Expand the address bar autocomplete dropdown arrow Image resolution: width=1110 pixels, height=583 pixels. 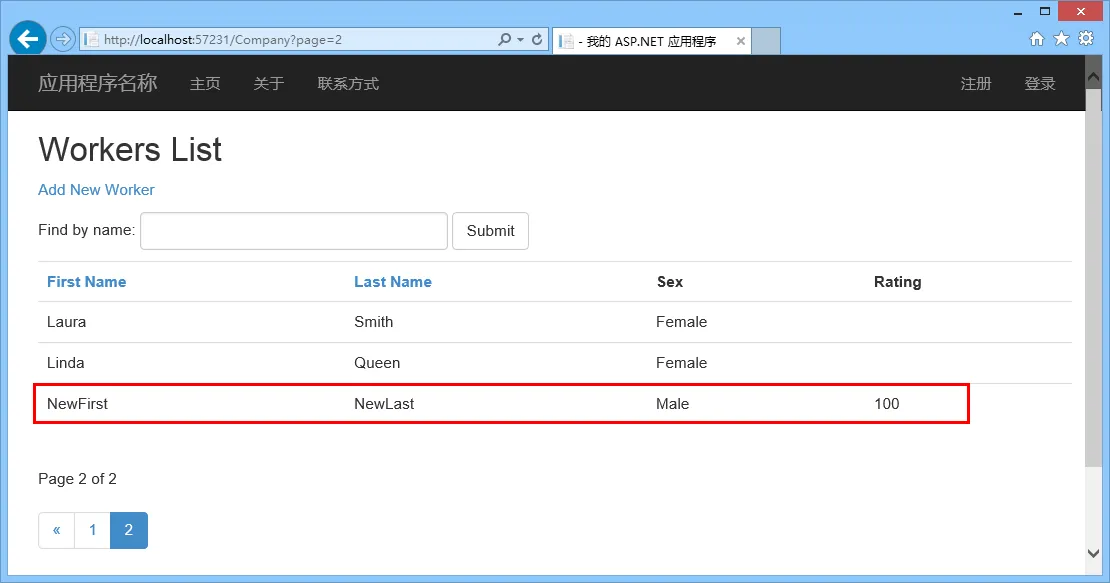(520, 40)
